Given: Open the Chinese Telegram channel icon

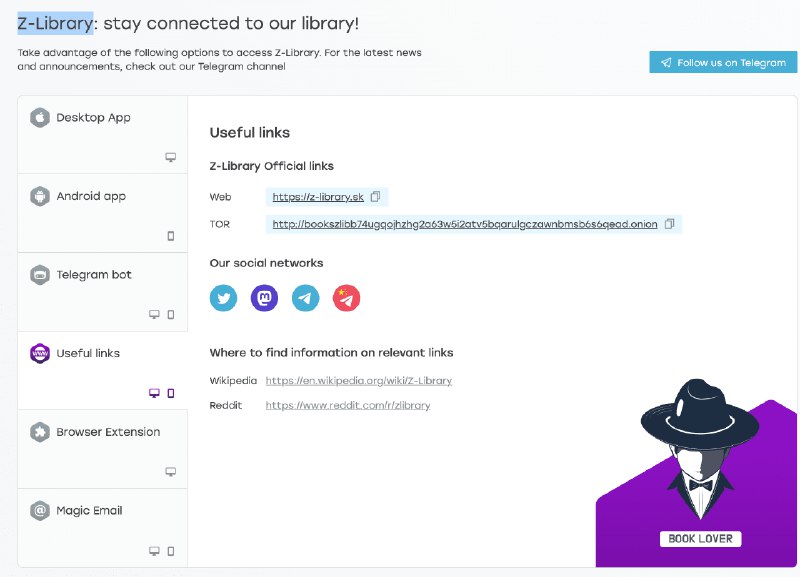Looking at the screenshot, I should pos(346,297).
